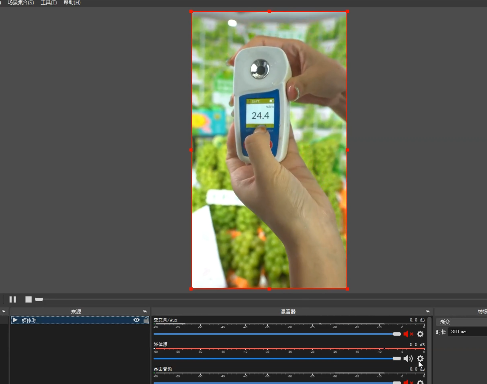Viewport: 487px width, 384px height.
Task: Open the scene transition type dropdown
Action: click(462, 322)
